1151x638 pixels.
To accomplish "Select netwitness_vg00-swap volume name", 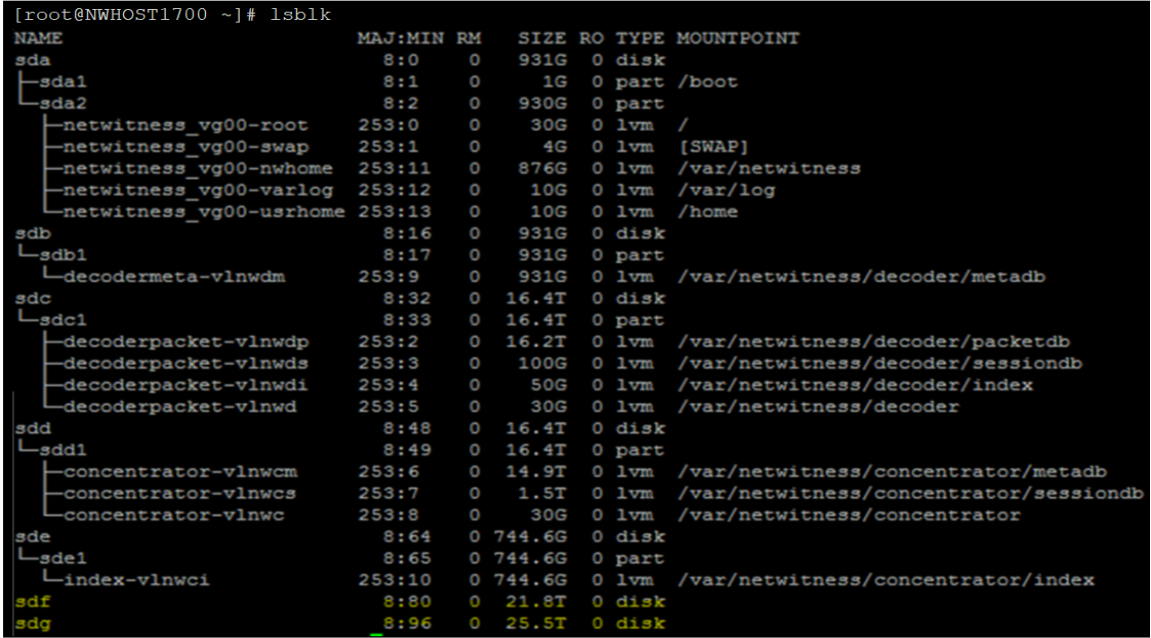I will click(186, 146).
